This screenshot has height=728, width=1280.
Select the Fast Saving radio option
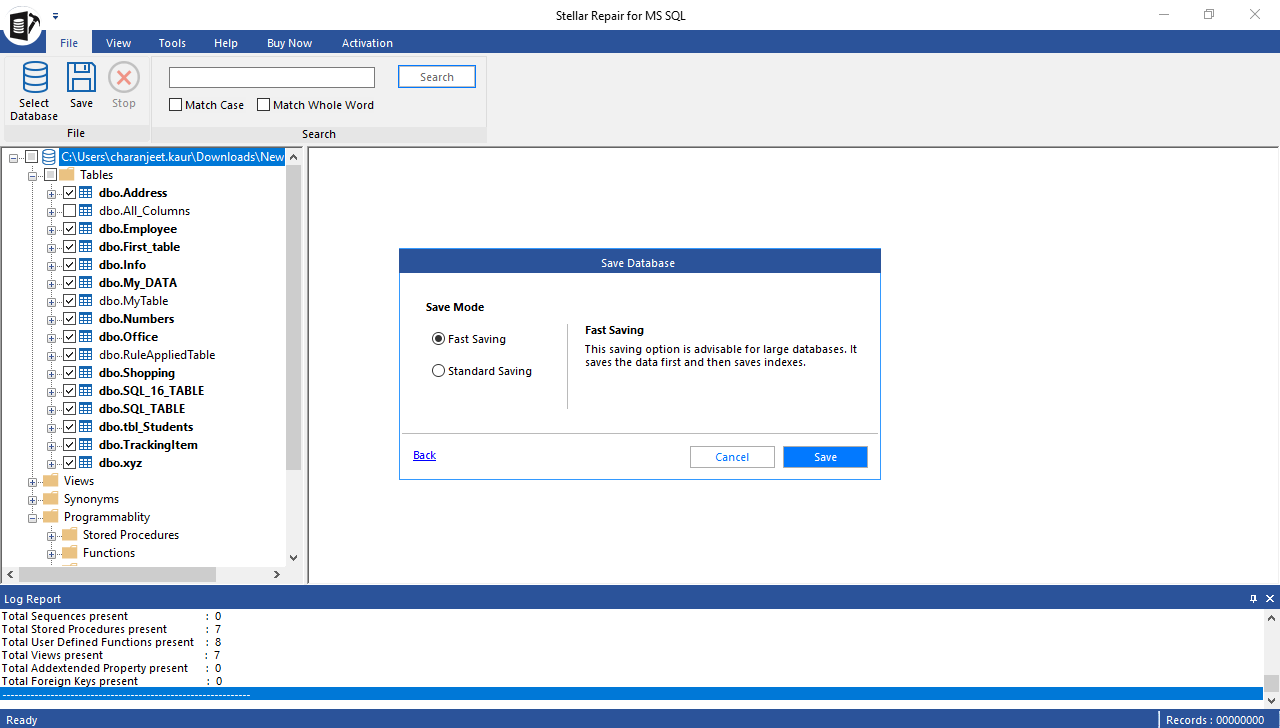[x=438, y=339]
